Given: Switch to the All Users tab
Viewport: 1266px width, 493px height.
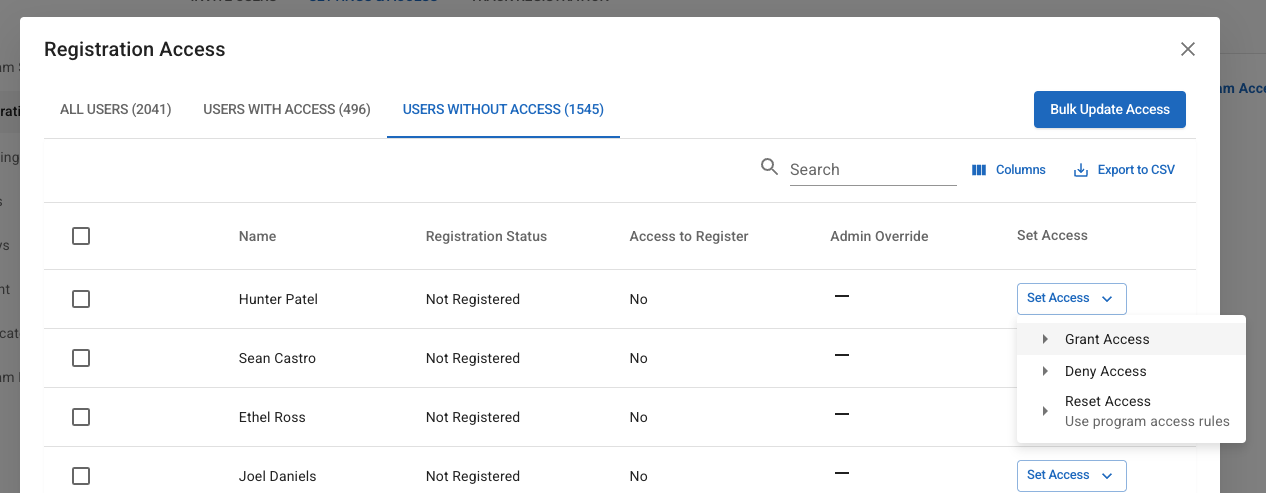Looking at the screenshot, I should click(116, 109).
